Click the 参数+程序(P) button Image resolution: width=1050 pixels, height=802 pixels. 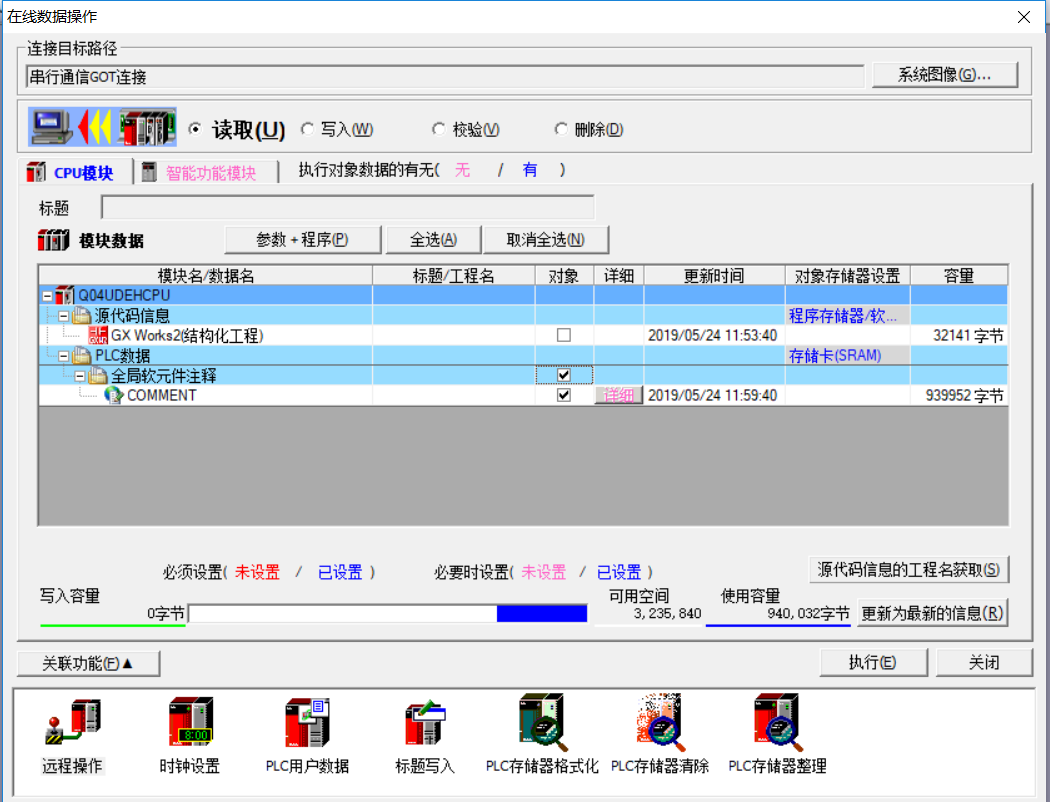click(x=302, y=240)
